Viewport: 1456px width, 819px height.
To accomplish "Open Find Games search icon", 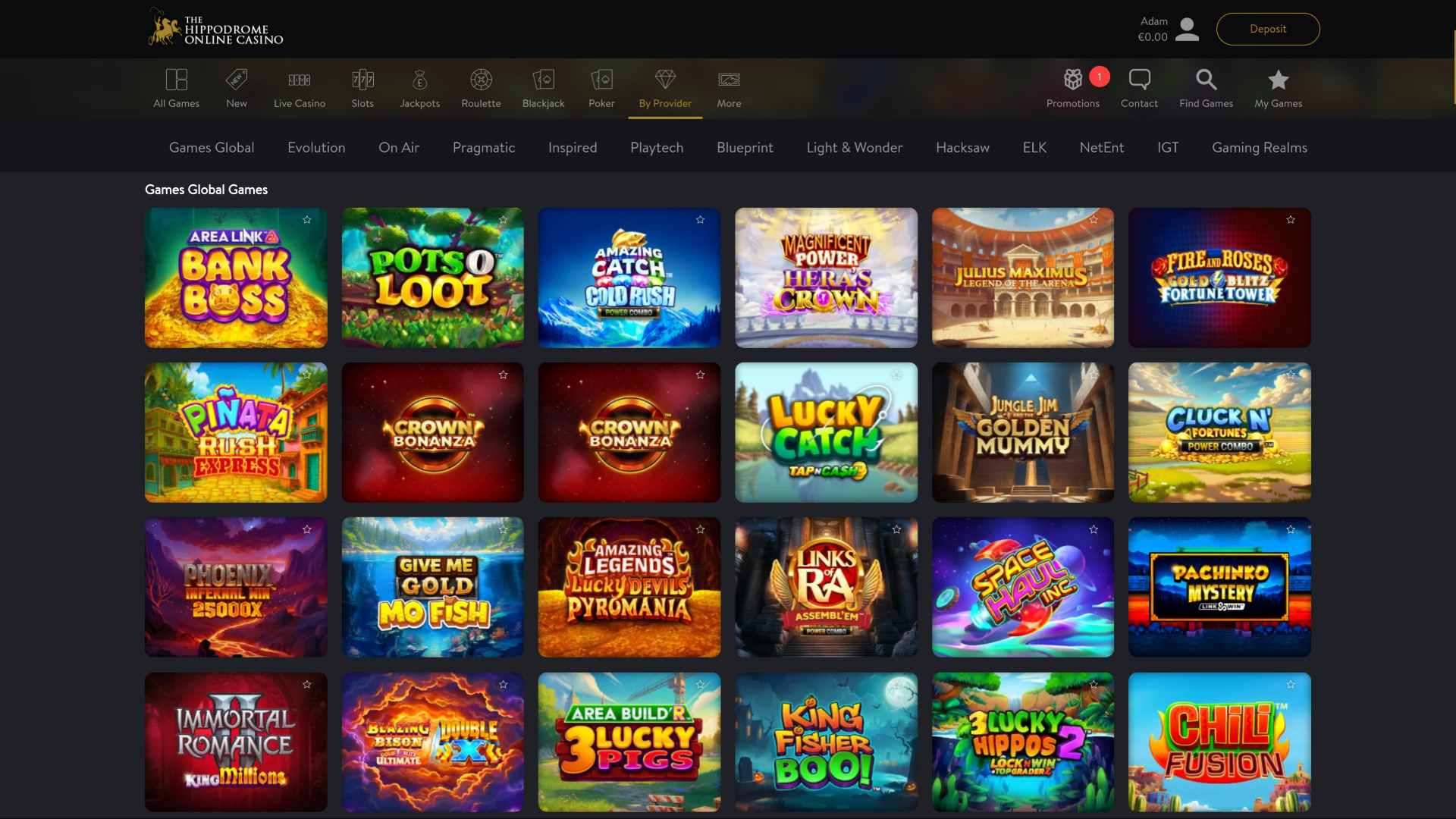I will pyautogui.click(x=1205, y=79).
